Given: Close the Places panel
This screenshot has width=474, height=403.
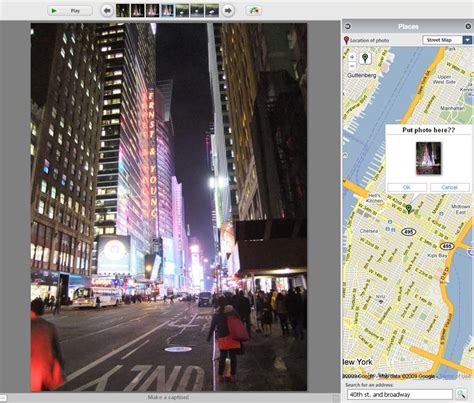Looking at the screenshot, I should tap(468, 26).
